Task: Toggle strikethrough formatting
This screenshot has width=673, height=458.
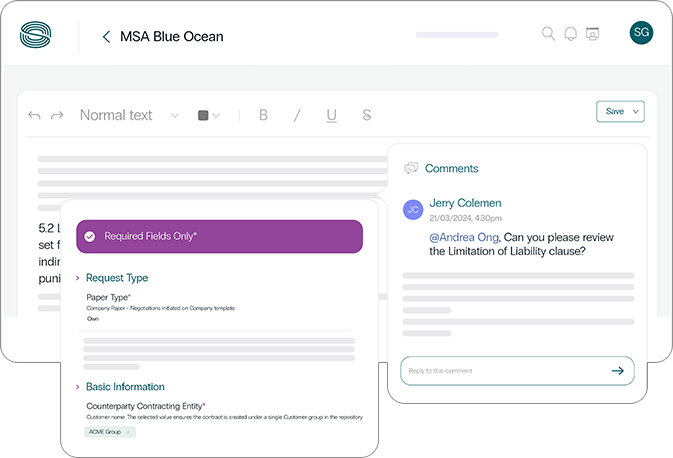Action: click(367, 115)
